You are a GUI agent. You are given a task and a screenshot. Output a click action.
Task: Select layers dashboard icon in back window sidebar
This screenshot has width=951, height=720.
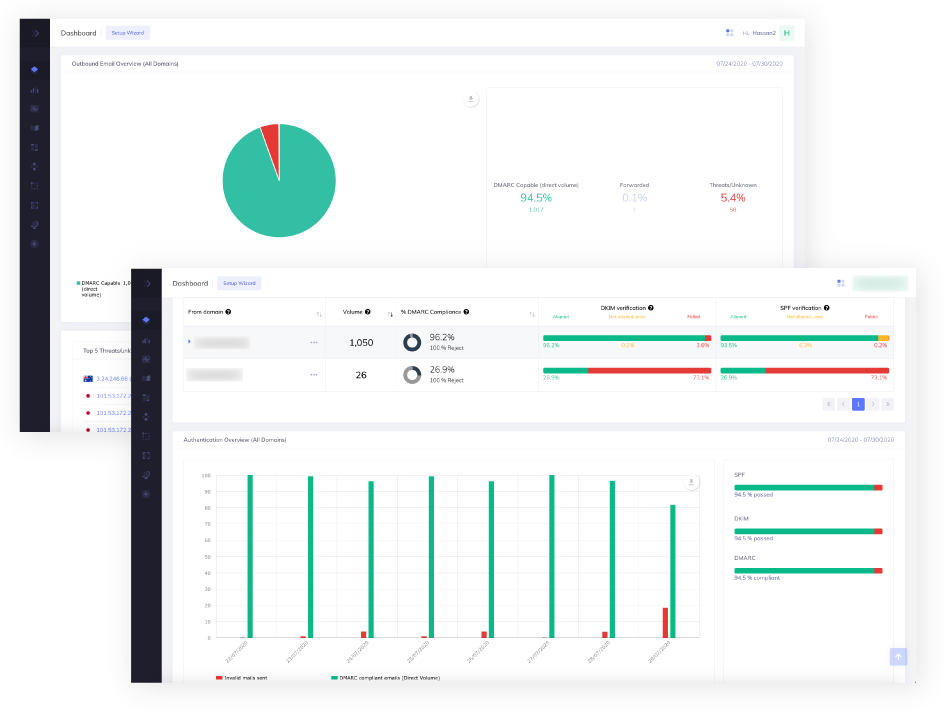tap(35, 69)
